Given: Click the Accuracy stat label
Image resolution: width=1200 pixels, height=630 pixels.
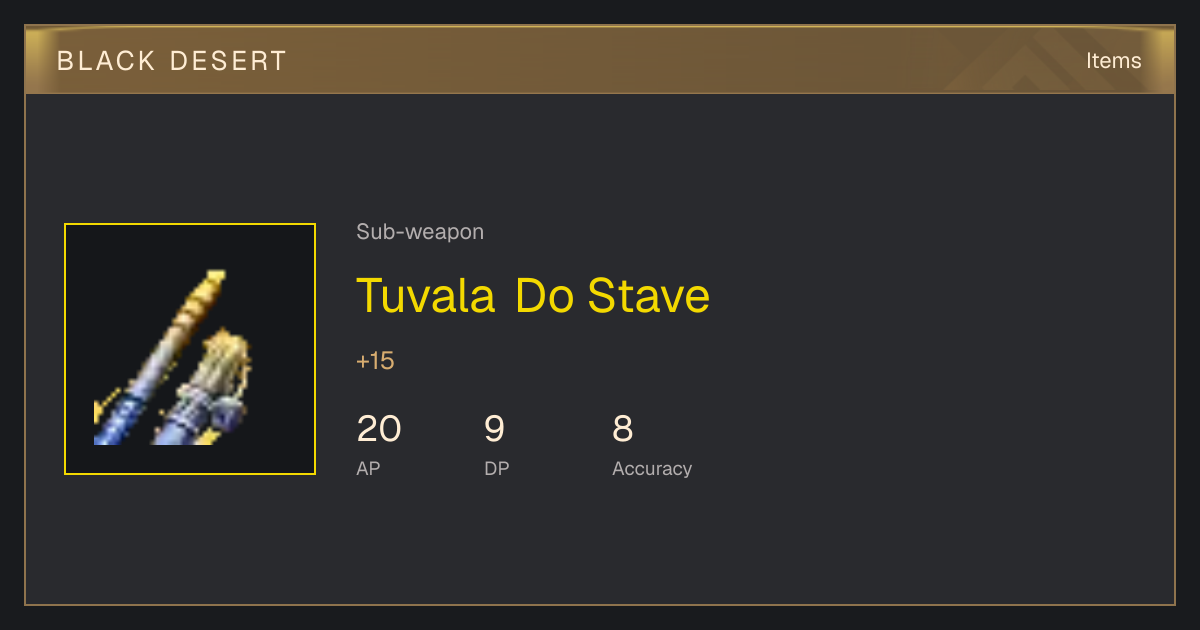Looking at the screenshot, I should [x=652, y=468].
